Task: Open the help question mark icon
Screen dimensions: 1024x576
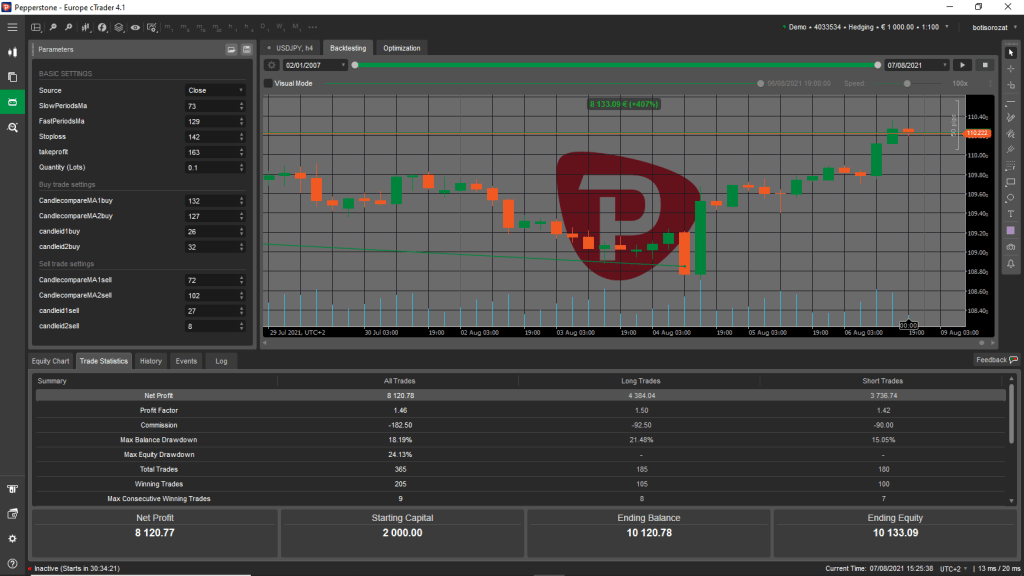Action: (x=12, y=563)
